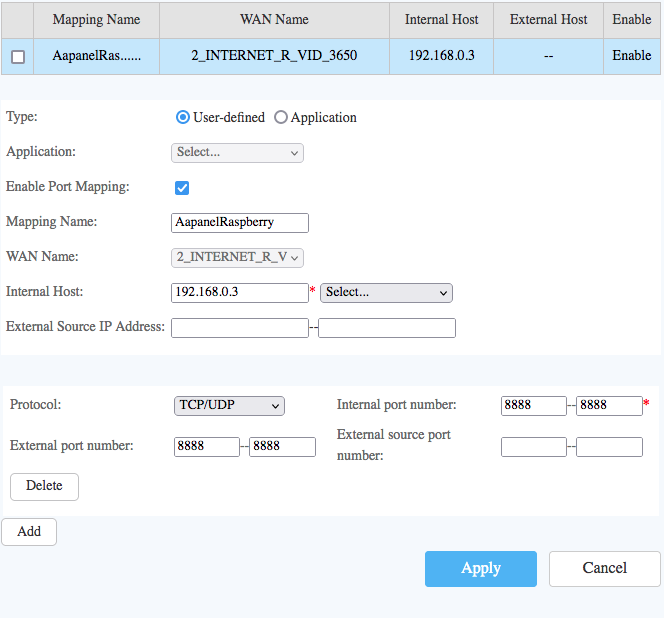Expand the WAN Name dropdown
Viewport: 664px width, 618px height.
[x=237, y=257]
